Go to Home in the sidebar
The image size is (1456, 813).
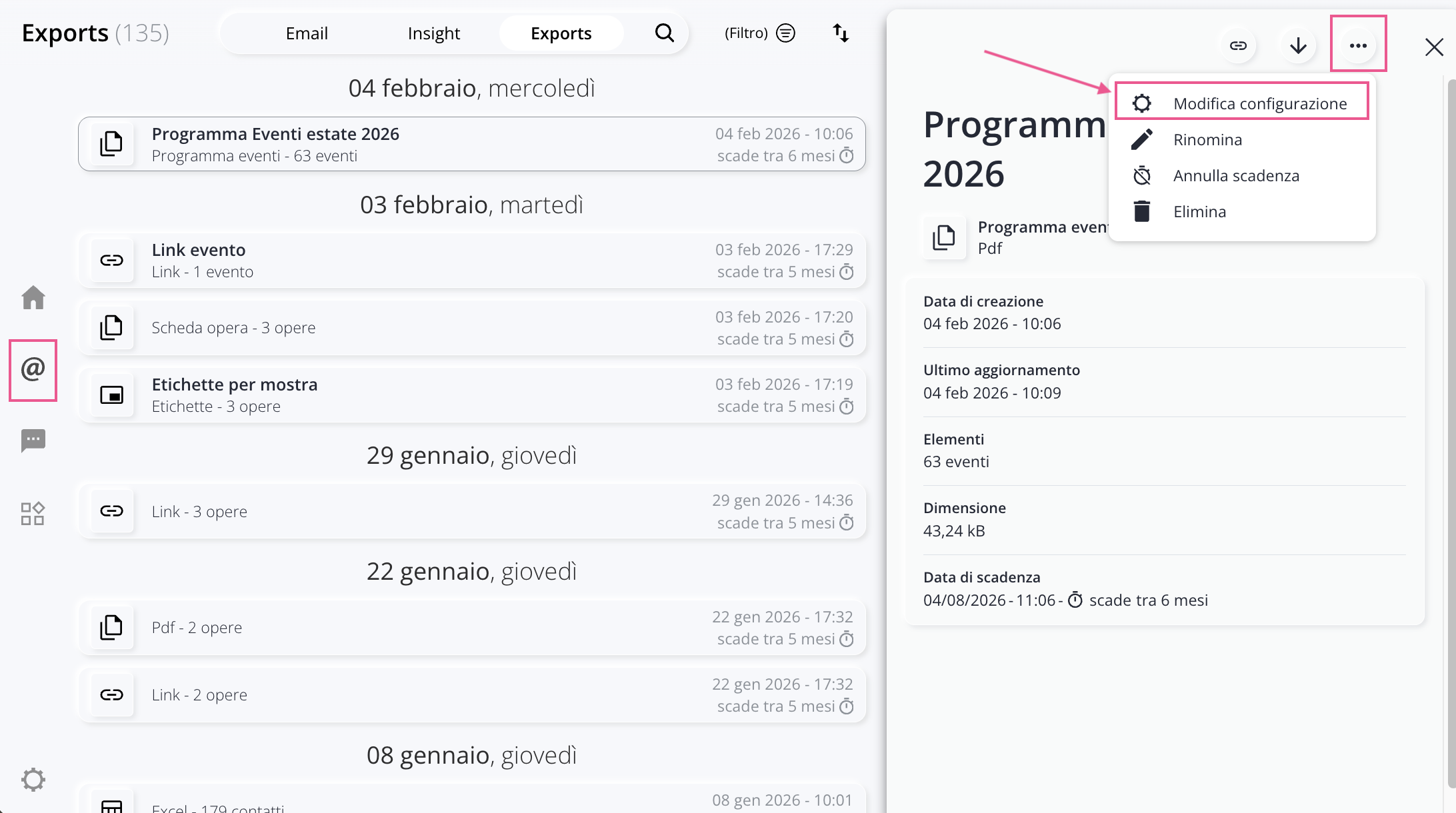pyautogui.click(x=33, y=297)
